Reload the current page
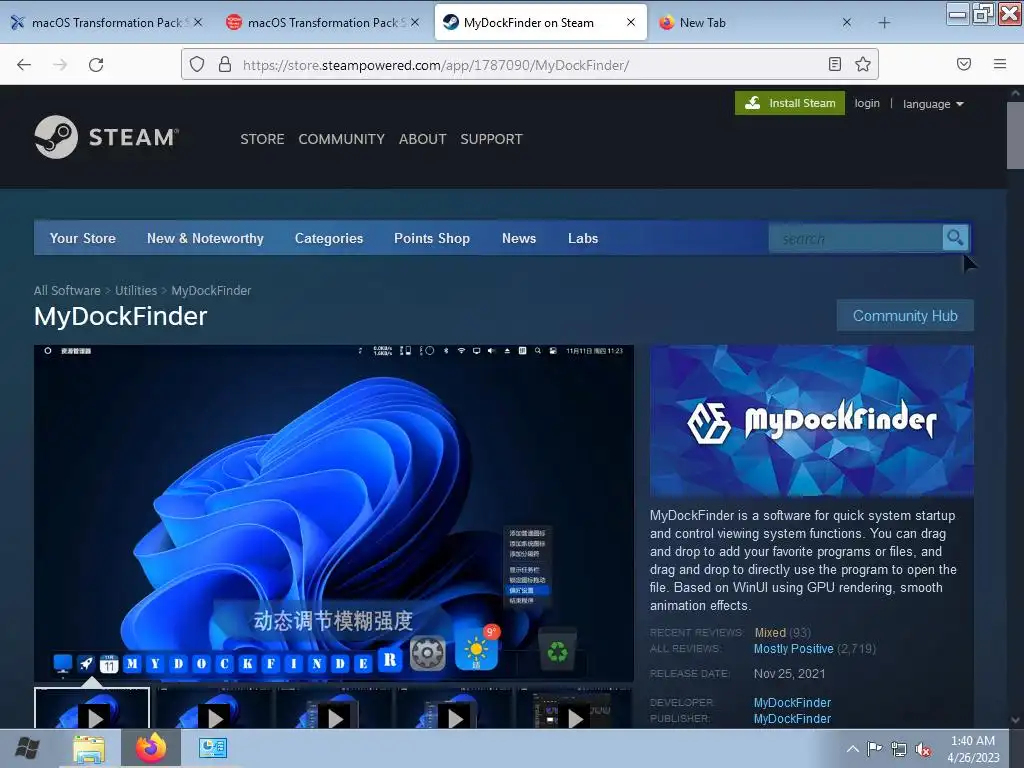 tap(96, 65)
